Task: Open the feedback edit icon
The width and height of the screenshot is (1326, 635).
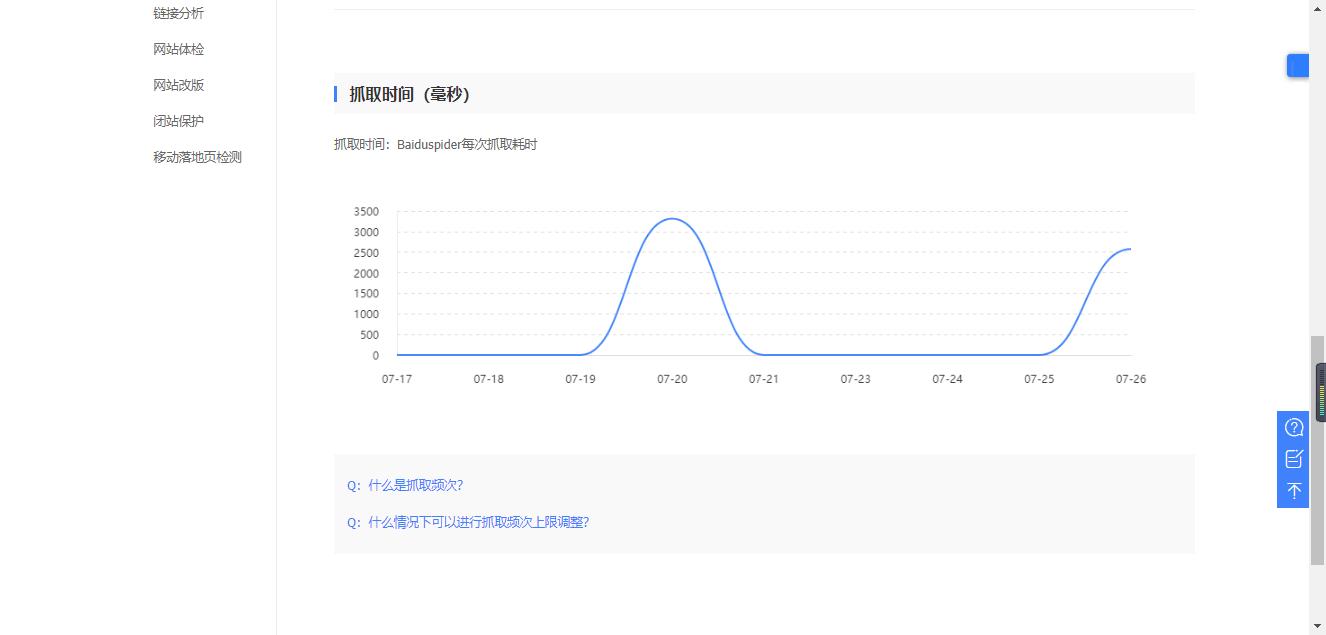Action: click(x=1293, y=459)
